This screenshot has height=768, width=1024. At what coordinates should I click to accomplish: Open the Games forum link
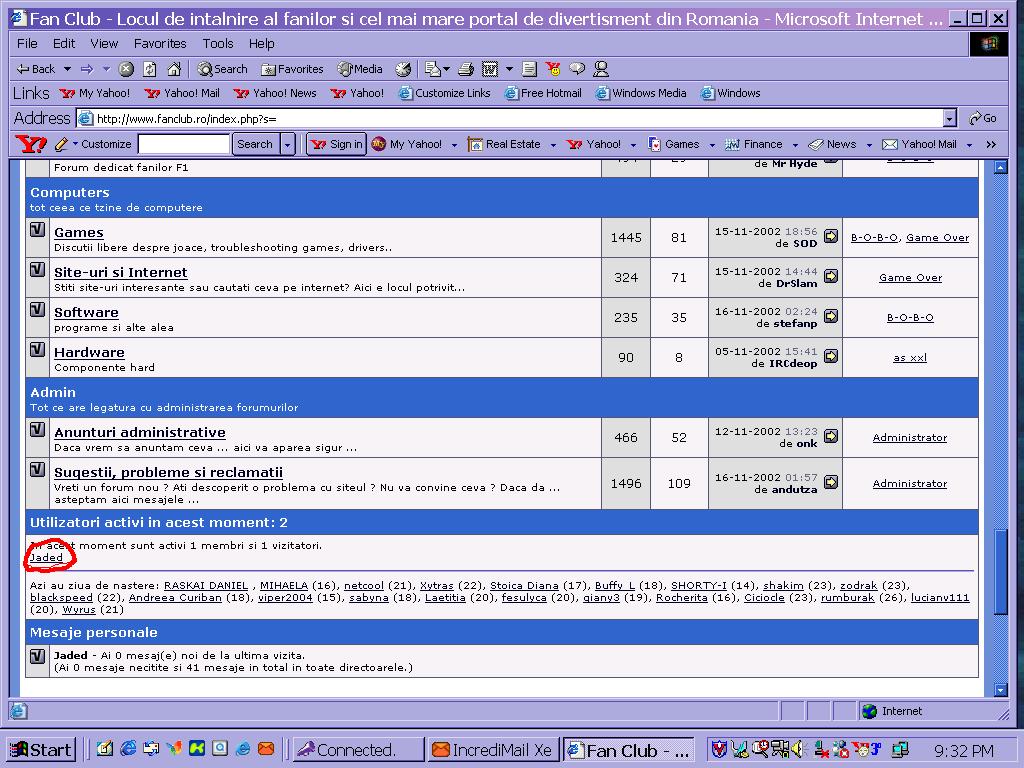78,232
